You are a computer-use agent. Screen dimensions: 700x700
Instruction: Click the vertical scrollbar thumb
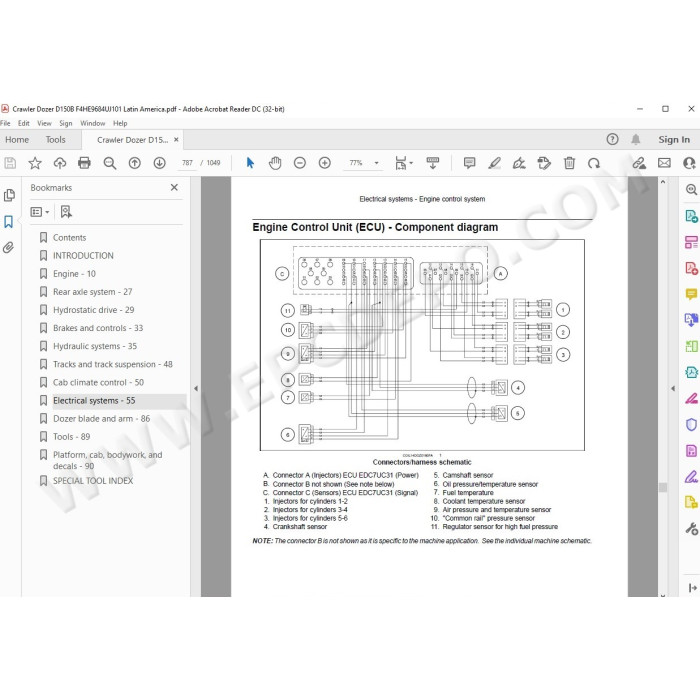662,488
